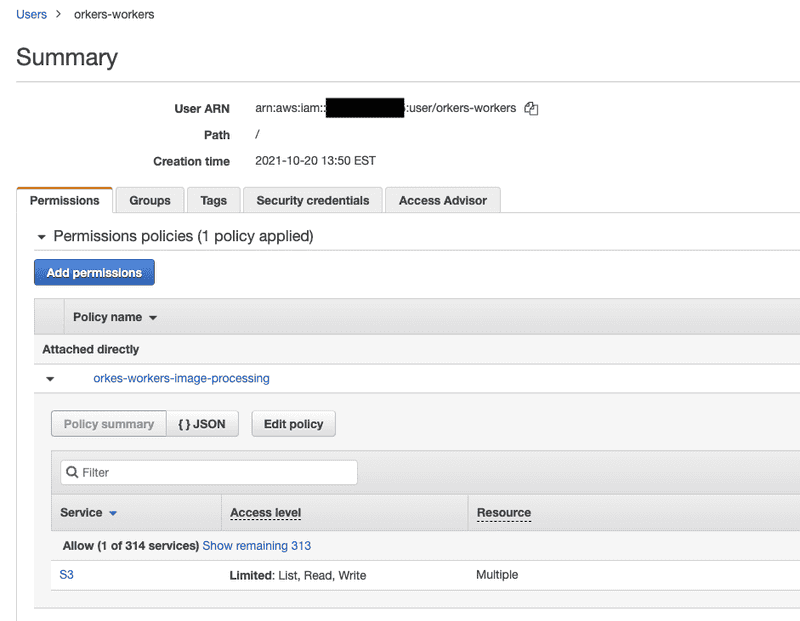Open the Security credentials tab
The width and height of the screenshot is (800, 621).
point(312,201)
